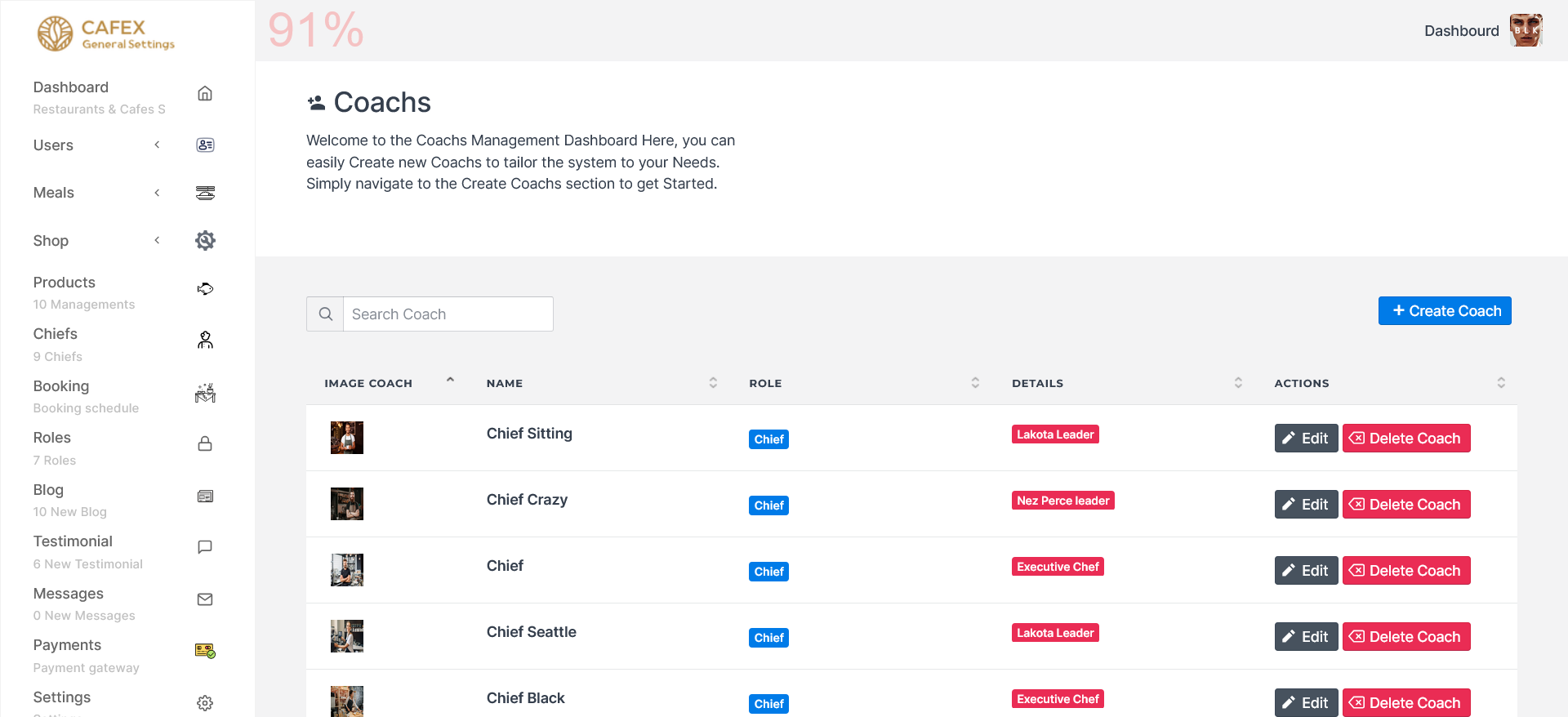Click the search magnifier icon
The image size is (1568, 717).
coord(325,314)
